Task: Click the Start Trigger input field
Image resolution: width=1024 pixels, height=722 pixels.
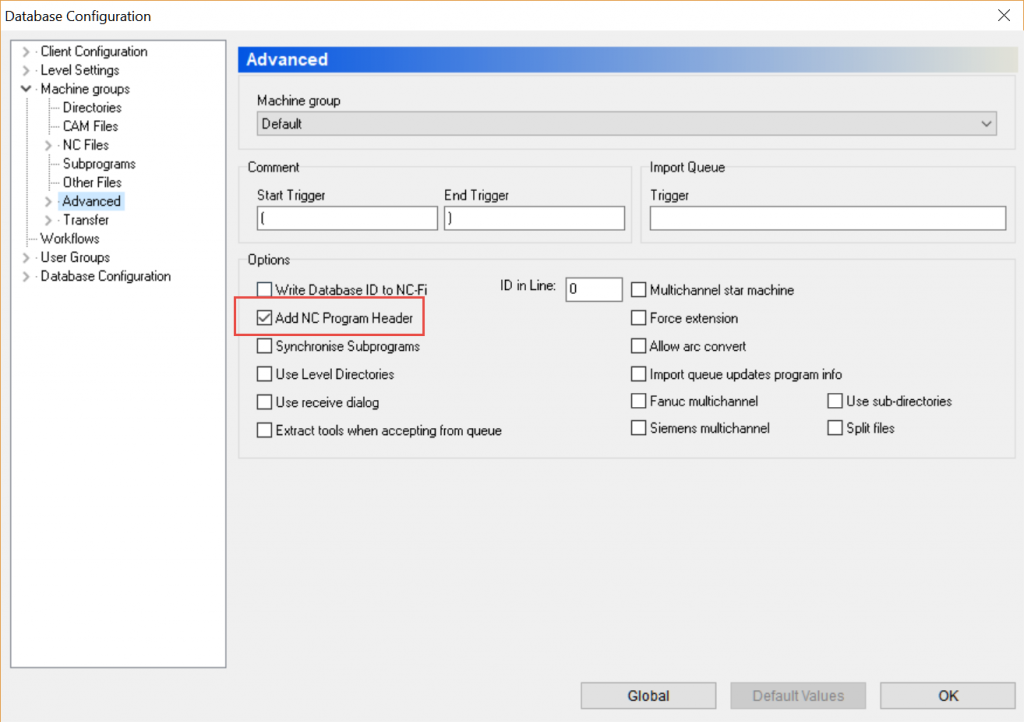Action: 347,219
